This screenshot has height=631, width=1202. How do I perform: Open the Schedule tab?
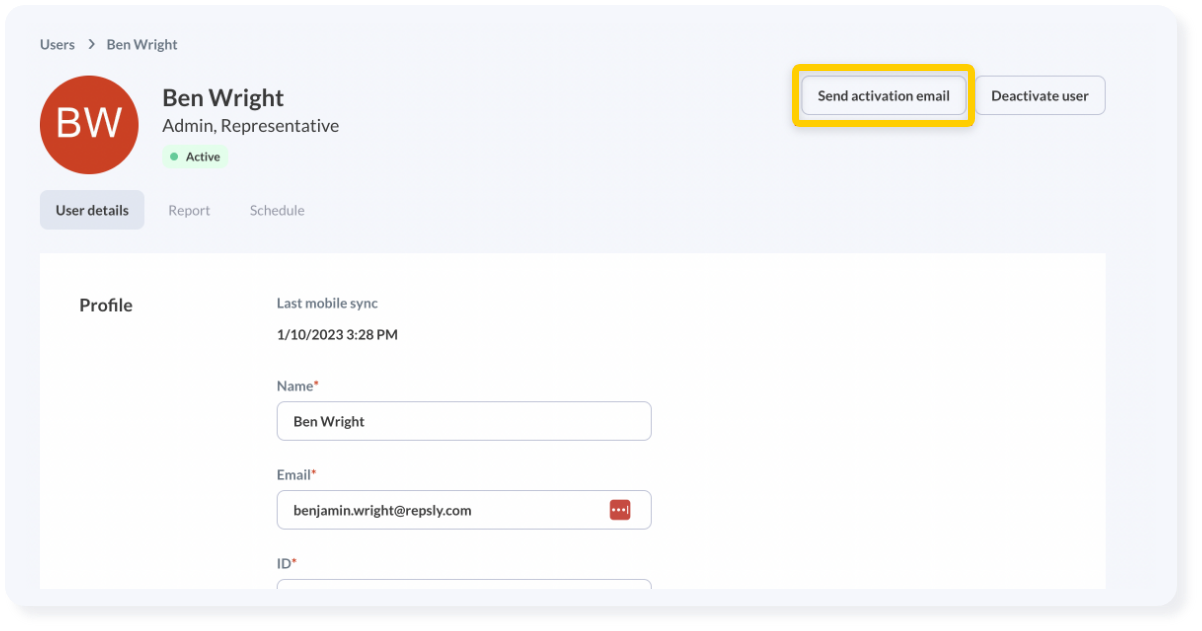point(276,210)
